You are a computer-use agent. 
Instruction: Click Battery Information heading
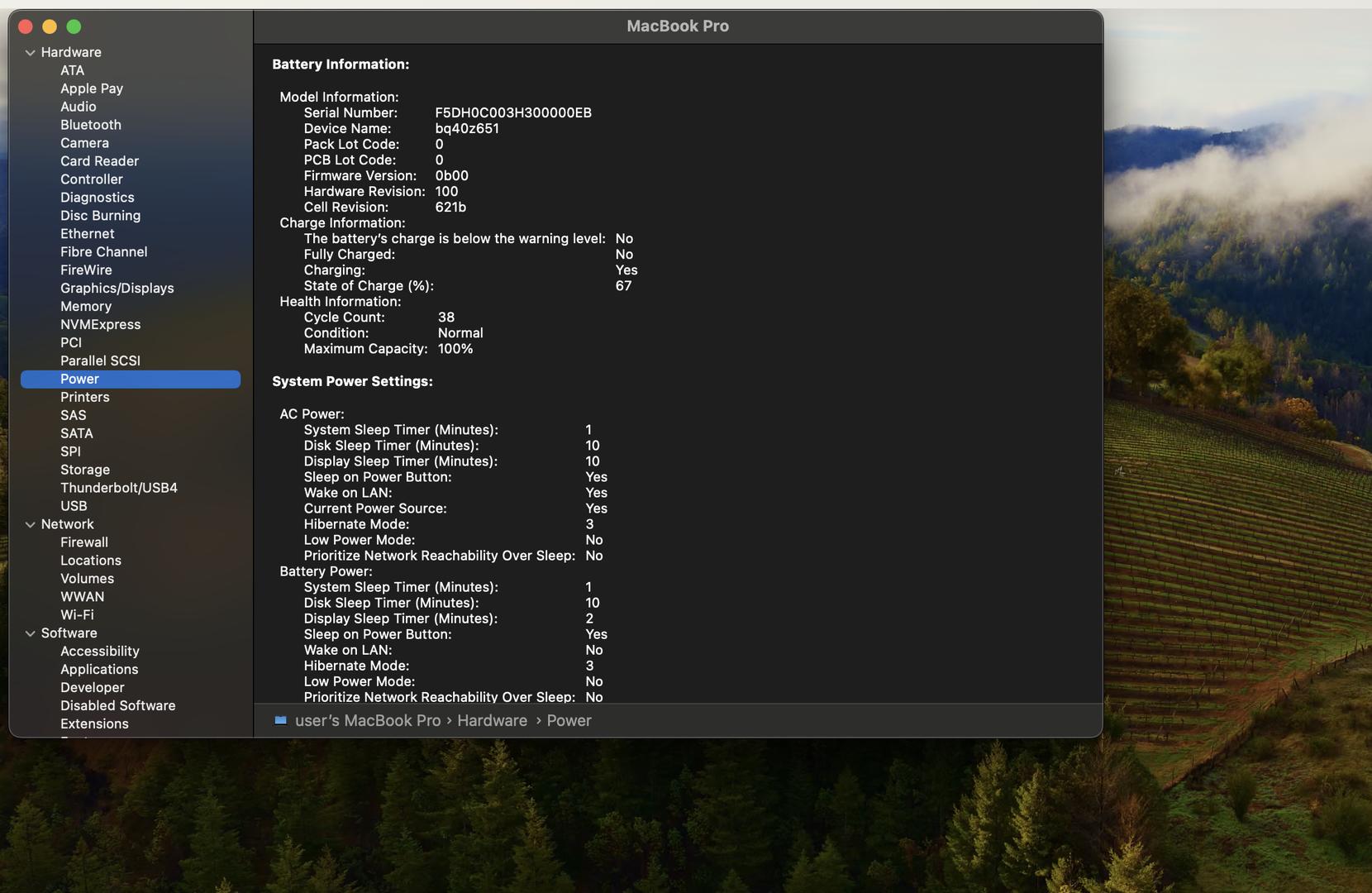pyautogui.click(x=341, y=64)
